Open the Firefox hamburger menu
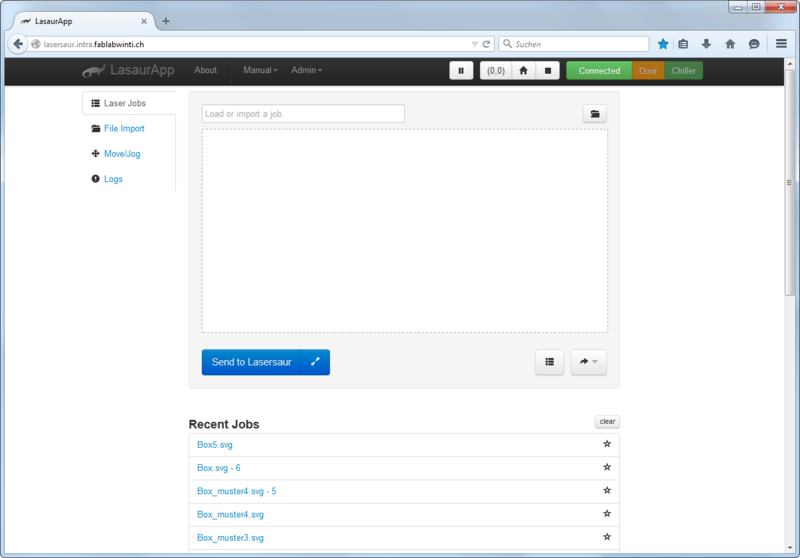 coord(781,44)
